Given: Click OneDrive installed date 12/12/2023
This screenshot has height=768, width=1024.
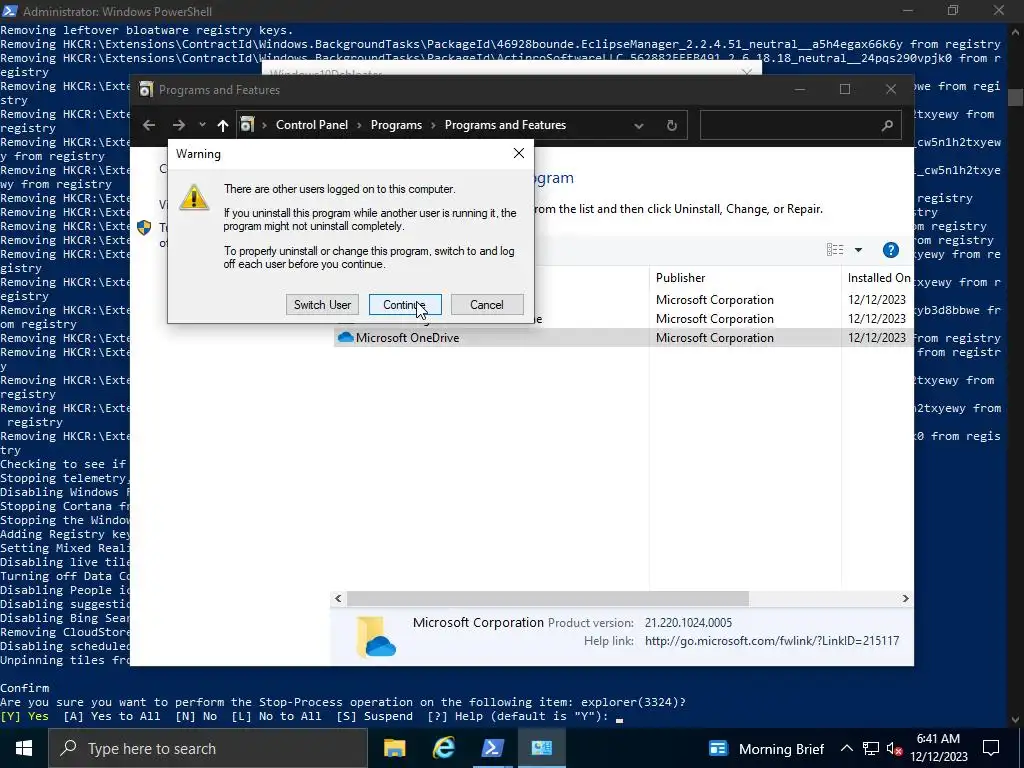Looking at the screenshot, I should (877, 338).
